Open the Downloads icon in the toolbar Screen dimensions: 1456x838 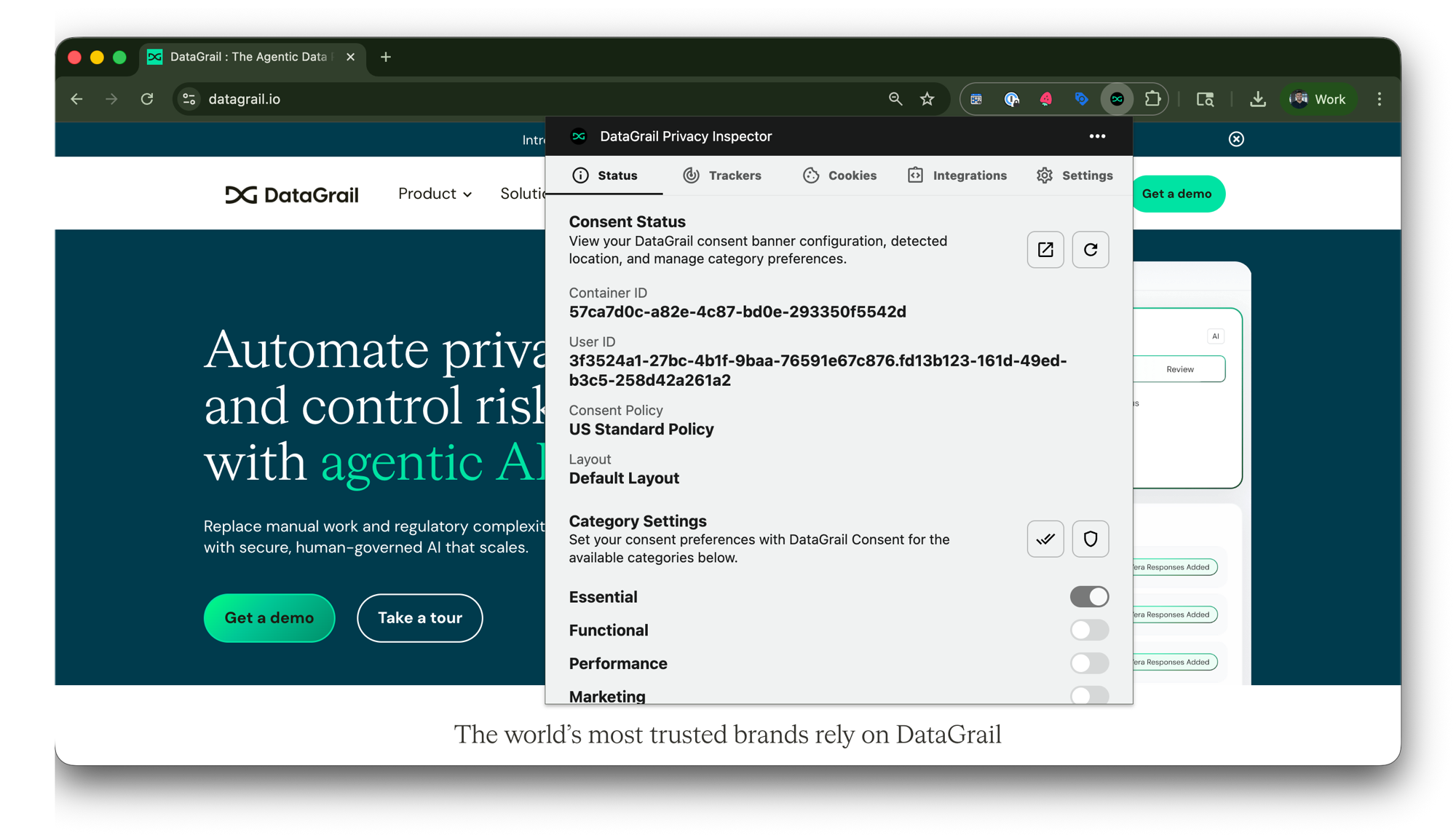(1259, 99)
